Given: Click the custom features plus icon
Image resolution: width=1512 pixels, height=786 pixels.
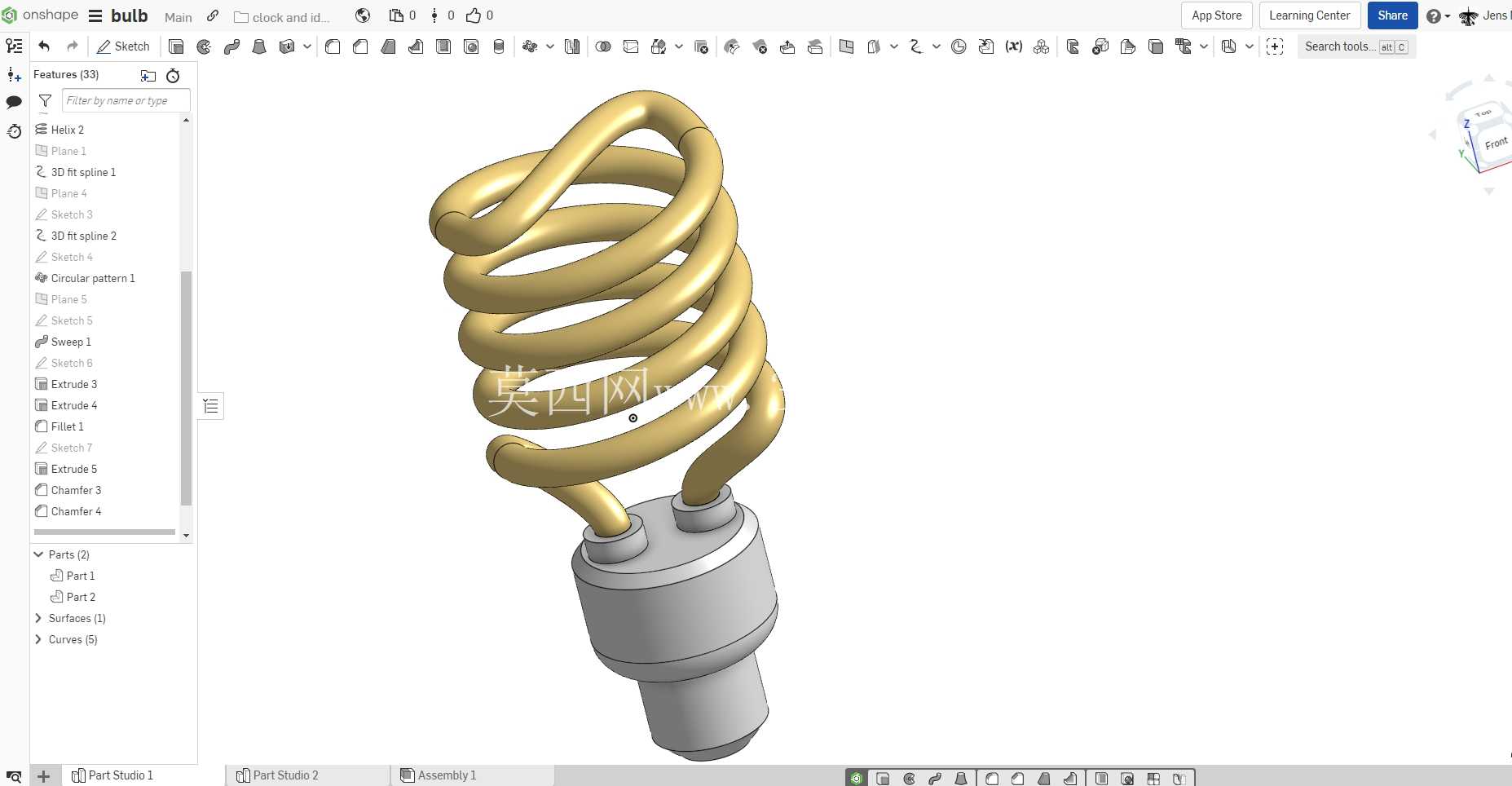Looking at the screenshot, I should coord(1276,46).
